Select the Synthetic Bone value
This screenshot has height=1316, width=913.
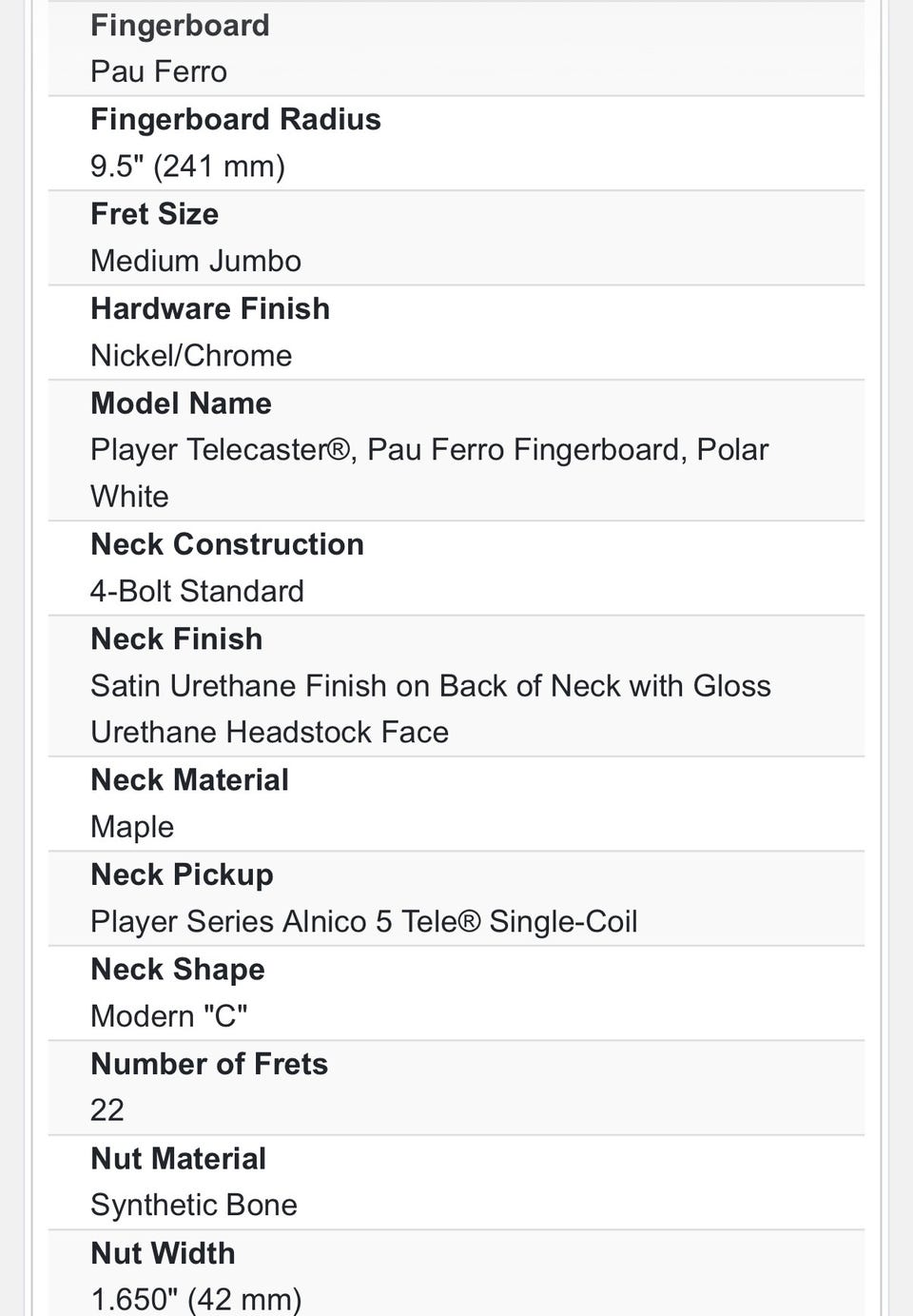pyautogui.click(x=193, y=1206)
